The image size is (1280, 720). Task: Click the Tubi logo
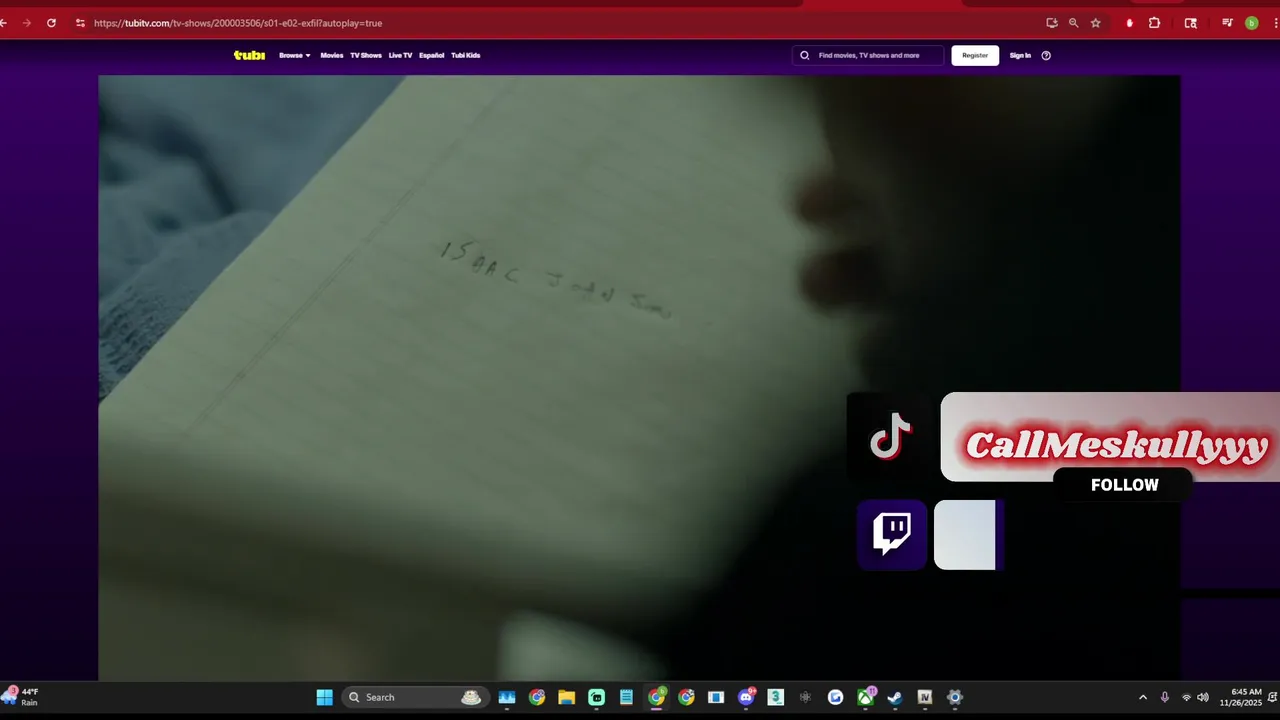click(249, 55)
